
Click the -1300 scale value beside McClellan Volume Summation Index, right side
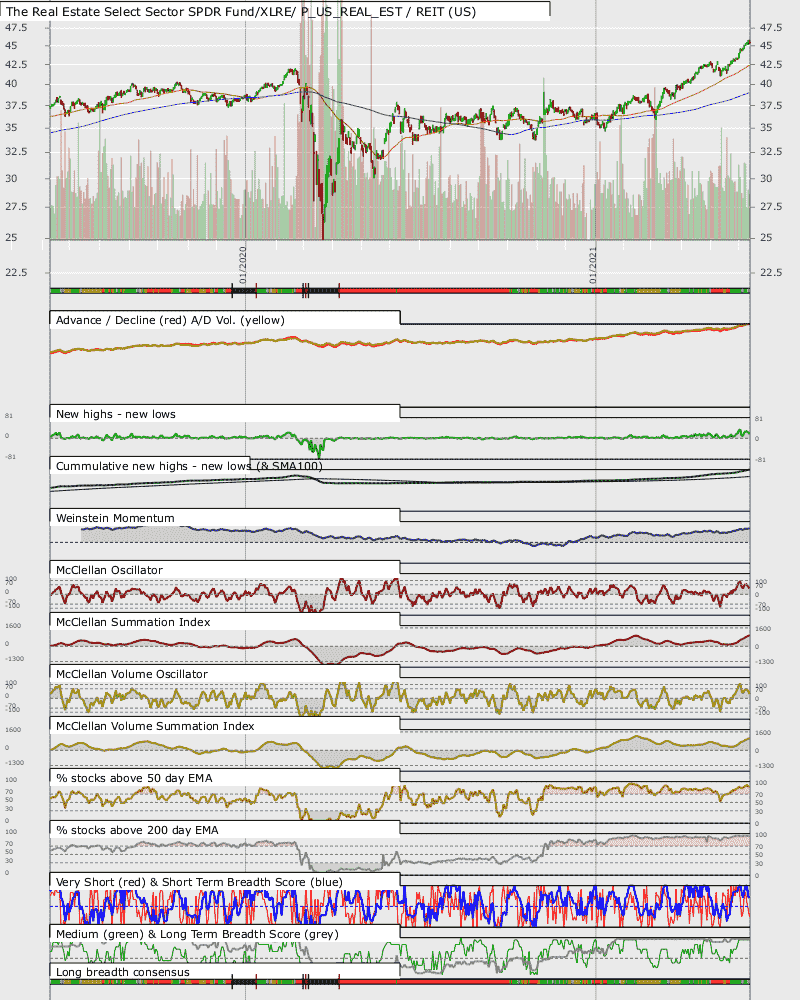point(764,765)
